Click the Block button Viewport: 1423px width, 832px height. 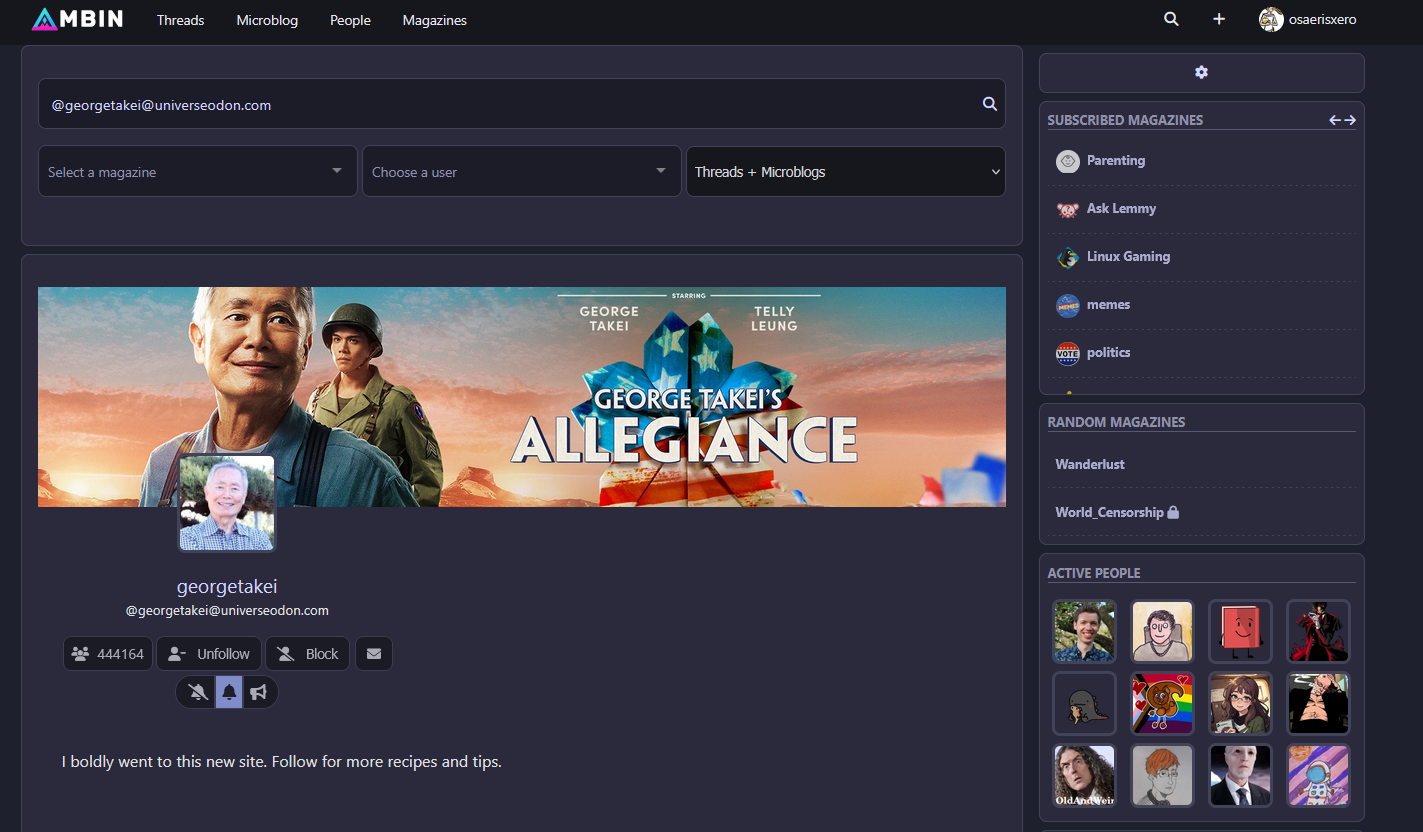(308, 654)
